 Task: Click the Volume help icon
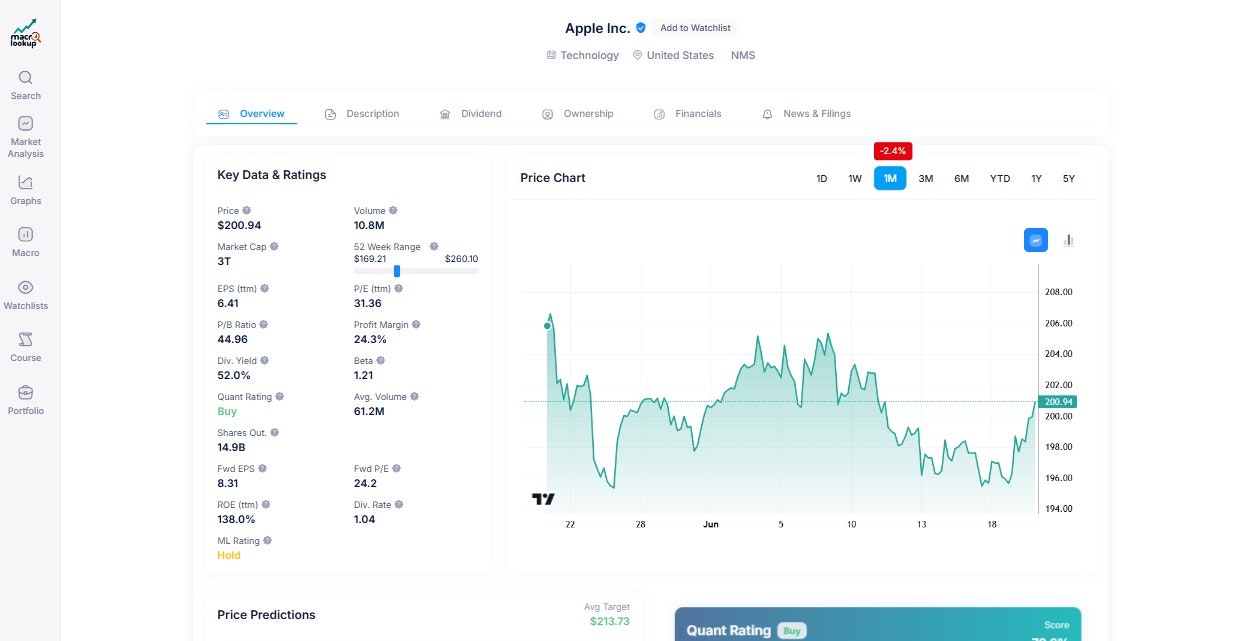coord(393,211)
